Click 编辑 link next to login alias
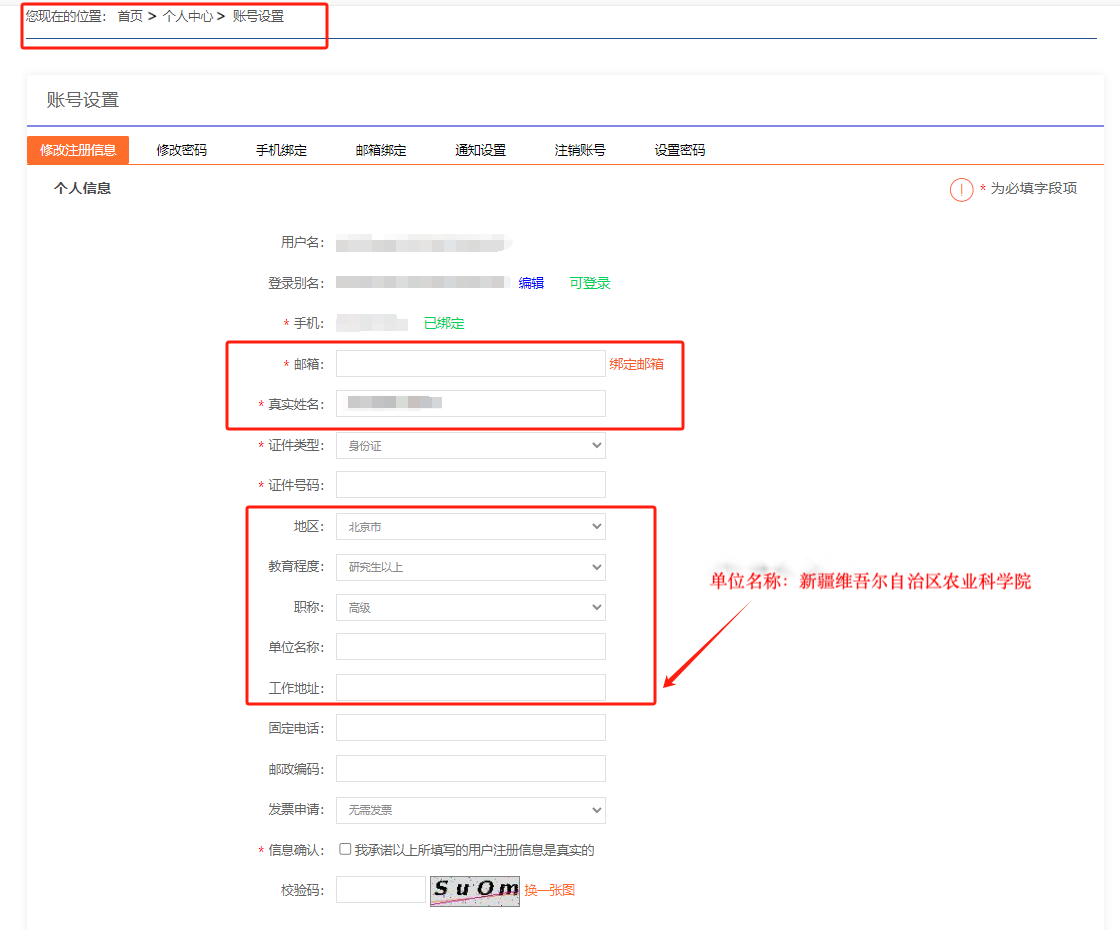Image resolution: width=1120 pixels, height=930 pixels. pos(531,283)
